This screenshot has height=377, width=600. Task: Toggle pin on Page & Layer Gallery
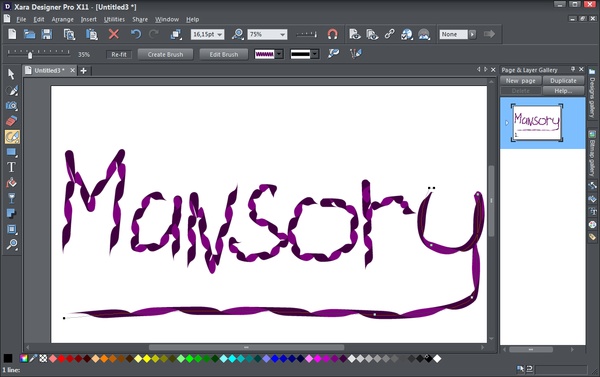[x=573, y=69]
